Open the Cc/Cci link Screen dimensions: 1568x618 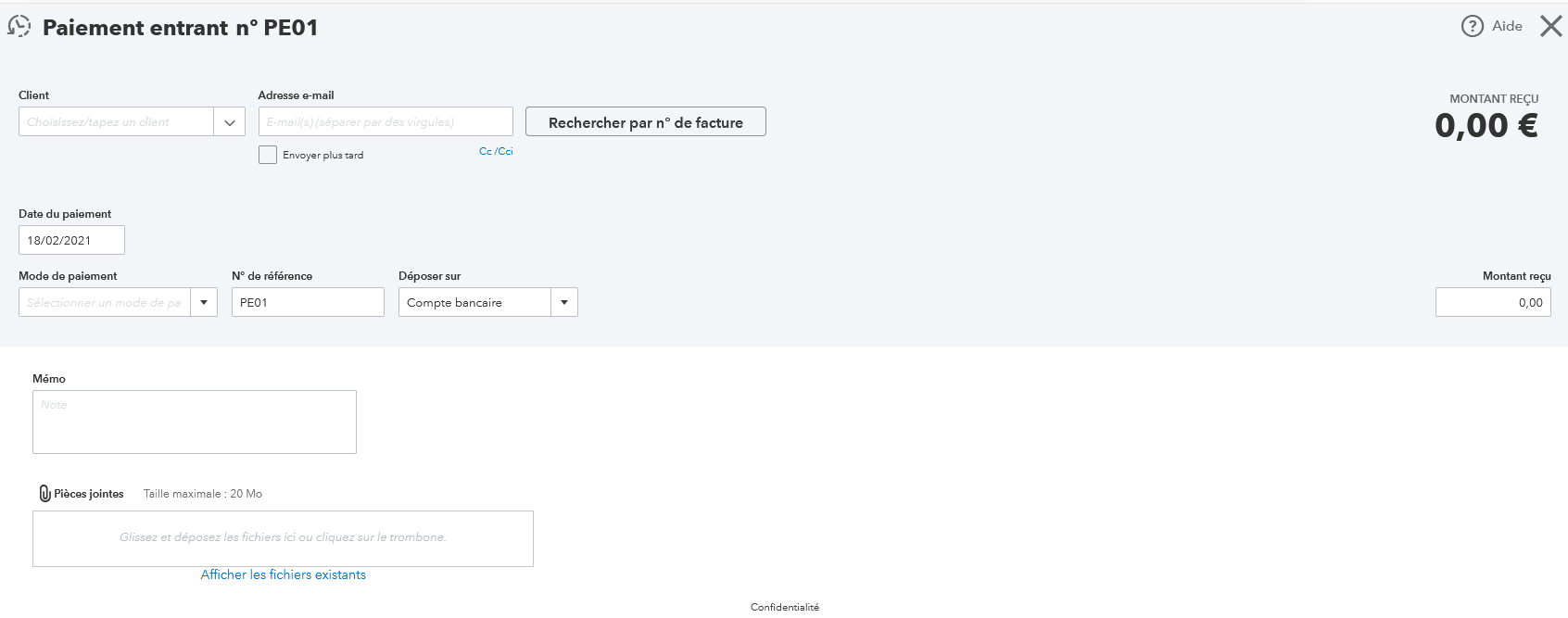496,151
